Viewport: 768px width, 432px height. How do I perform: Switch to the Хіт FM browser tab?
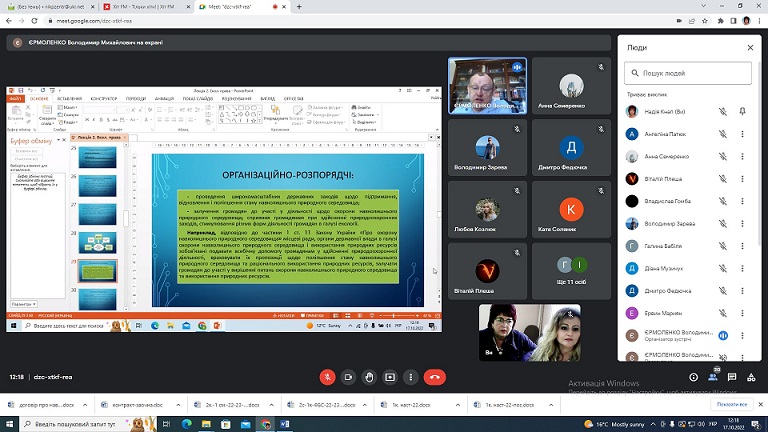146,7
